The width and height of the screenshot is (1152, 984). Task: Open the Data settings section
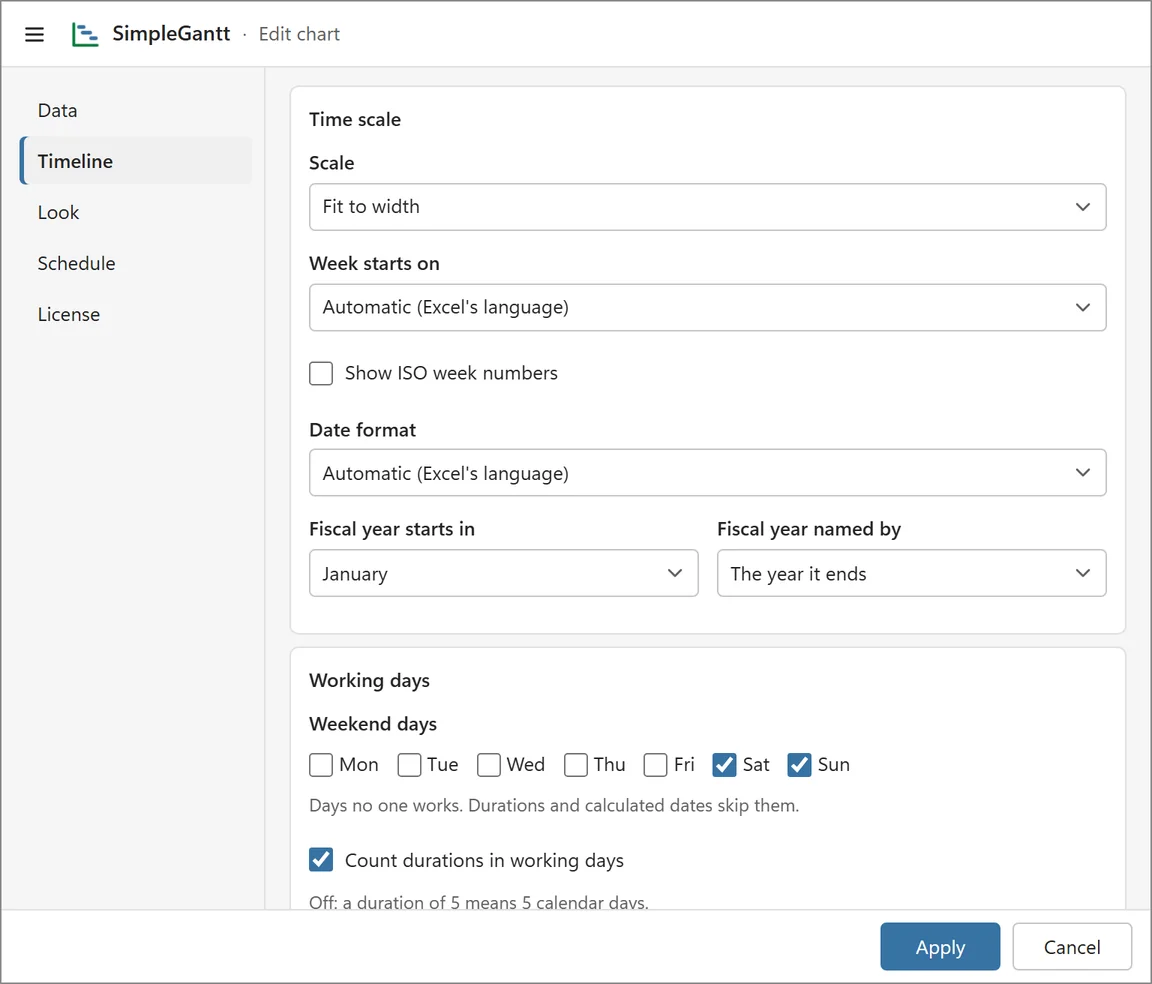click(x=136, y=110)
